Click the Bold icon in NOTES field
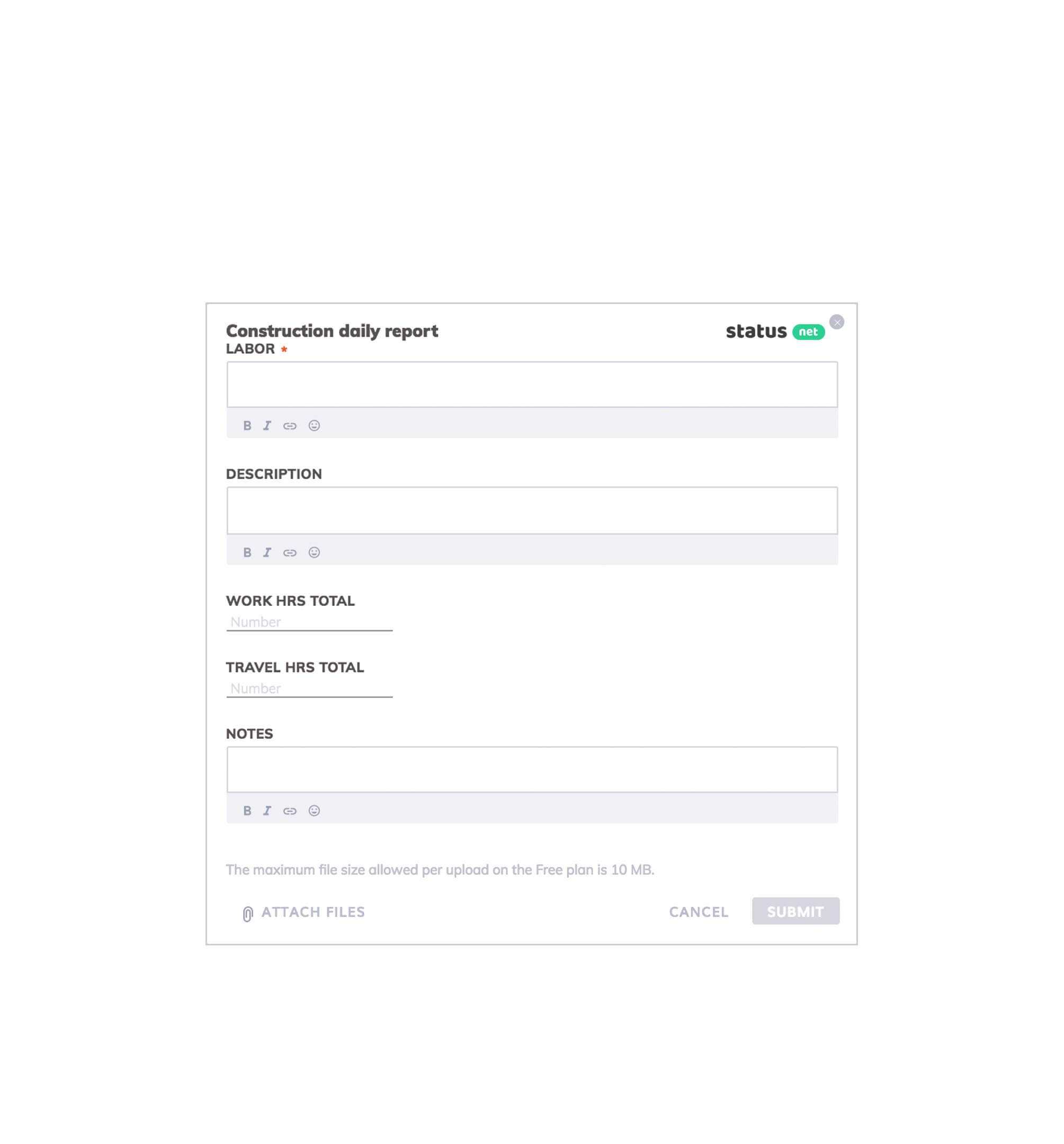 (247, 810)
